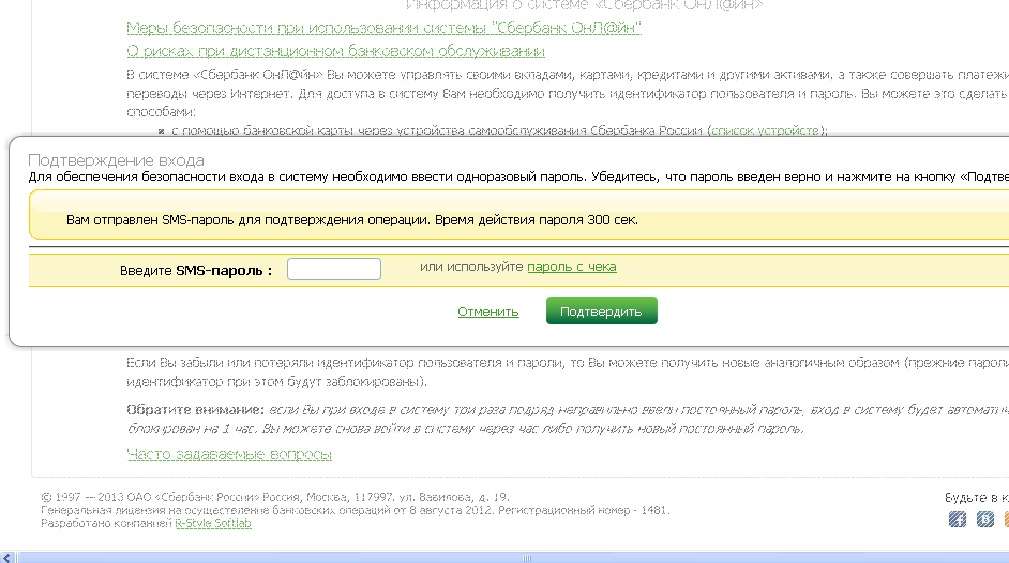Open the Facebook social icon in footer
The image size is (1009, 563).
coord(957,519)
